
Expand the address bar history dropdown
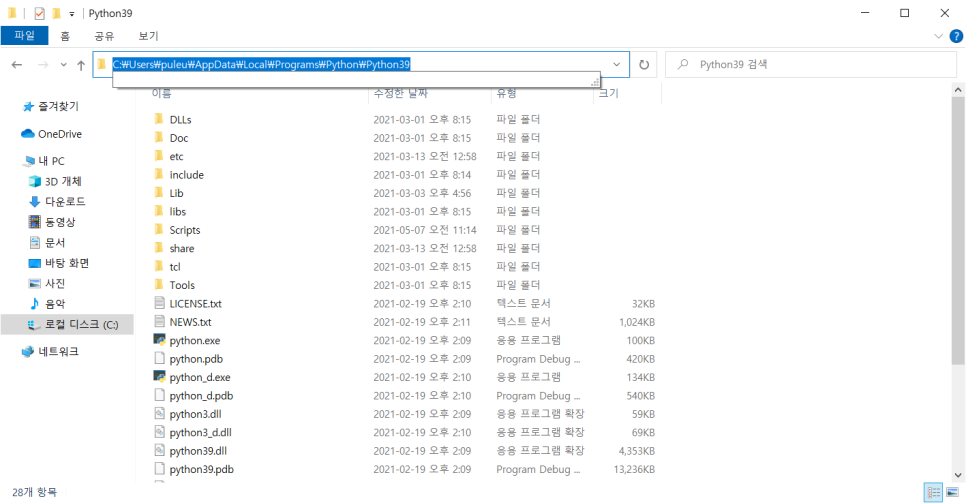pos(616,65)
